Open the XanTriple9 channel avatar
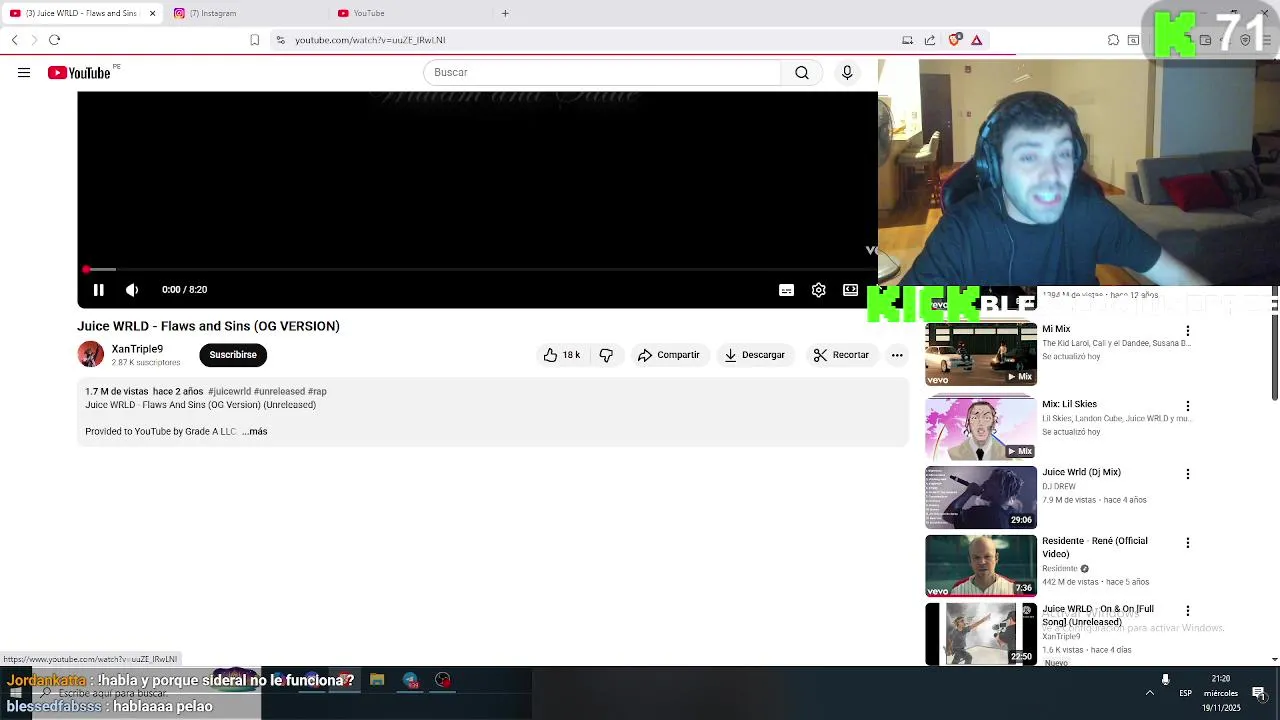Viewport: 1280px width, 720px height. [x=91, y=355]
